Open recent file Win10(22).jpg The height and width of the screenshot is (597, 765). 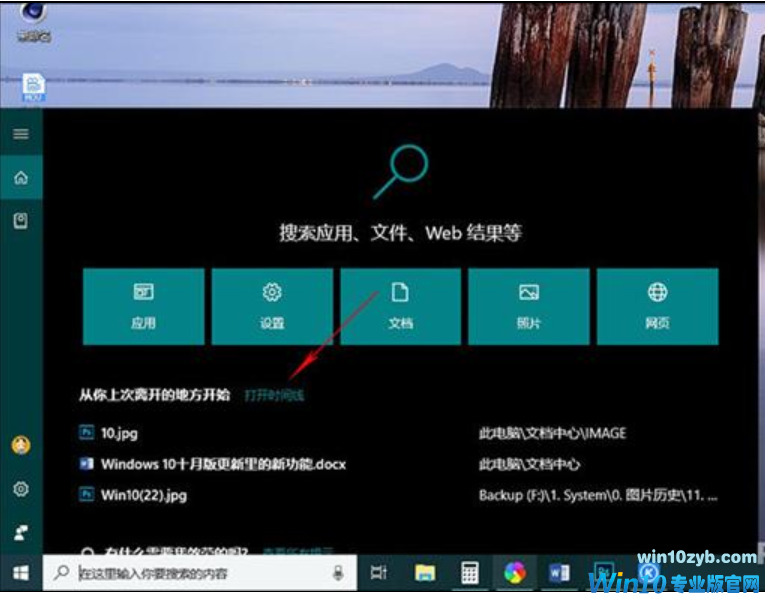(144, 495)
